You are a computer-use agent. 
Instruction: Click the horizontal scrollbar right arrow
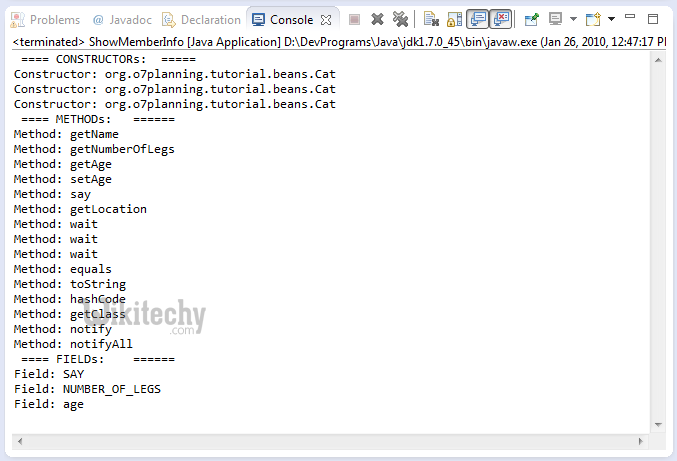[x=657, y=442]
